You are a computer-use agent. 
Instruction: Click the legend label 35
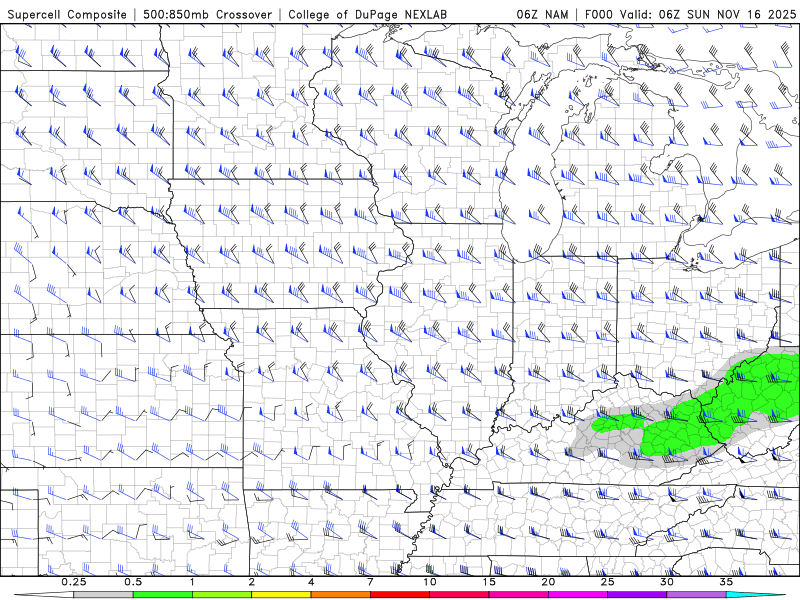727,582
